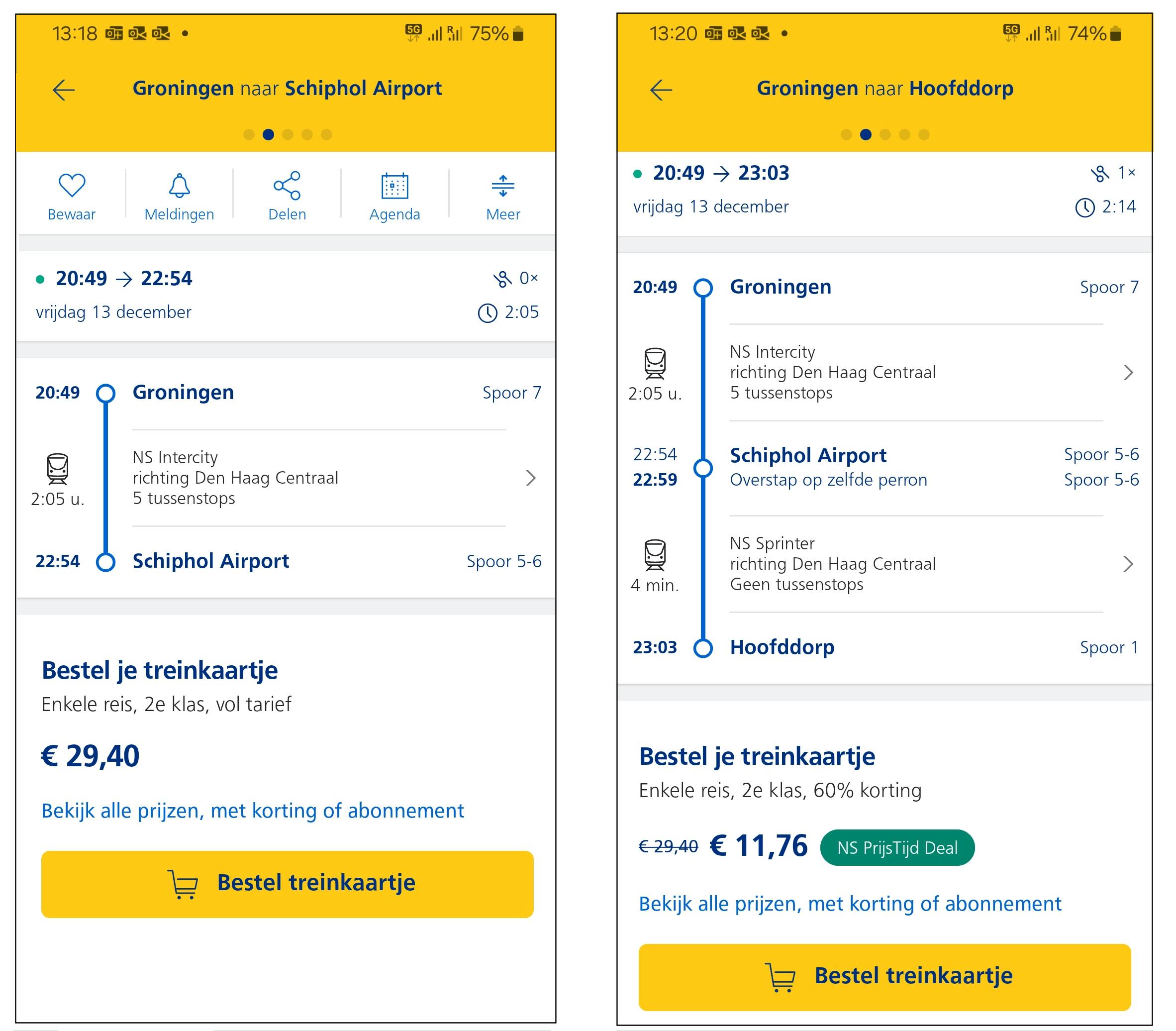
Task: Expand NS Intercity details in Schiphol trip
Action: (530, 478)
